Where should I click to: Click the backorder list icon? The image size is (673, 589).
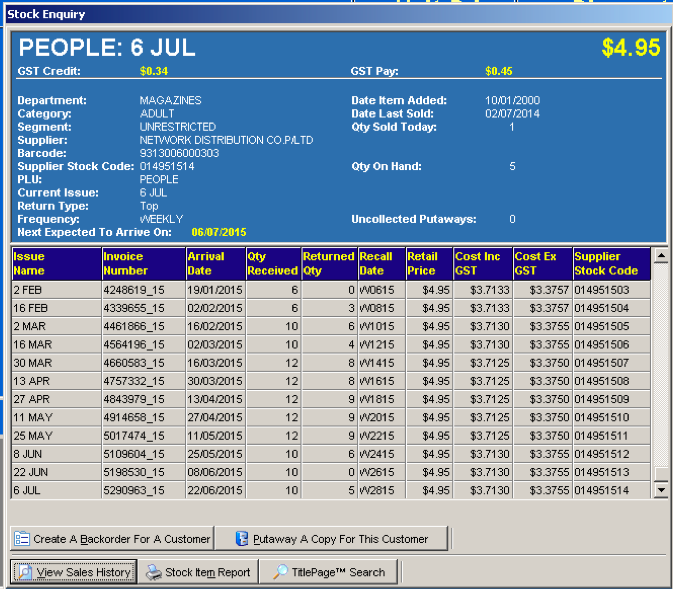(22, 538)
